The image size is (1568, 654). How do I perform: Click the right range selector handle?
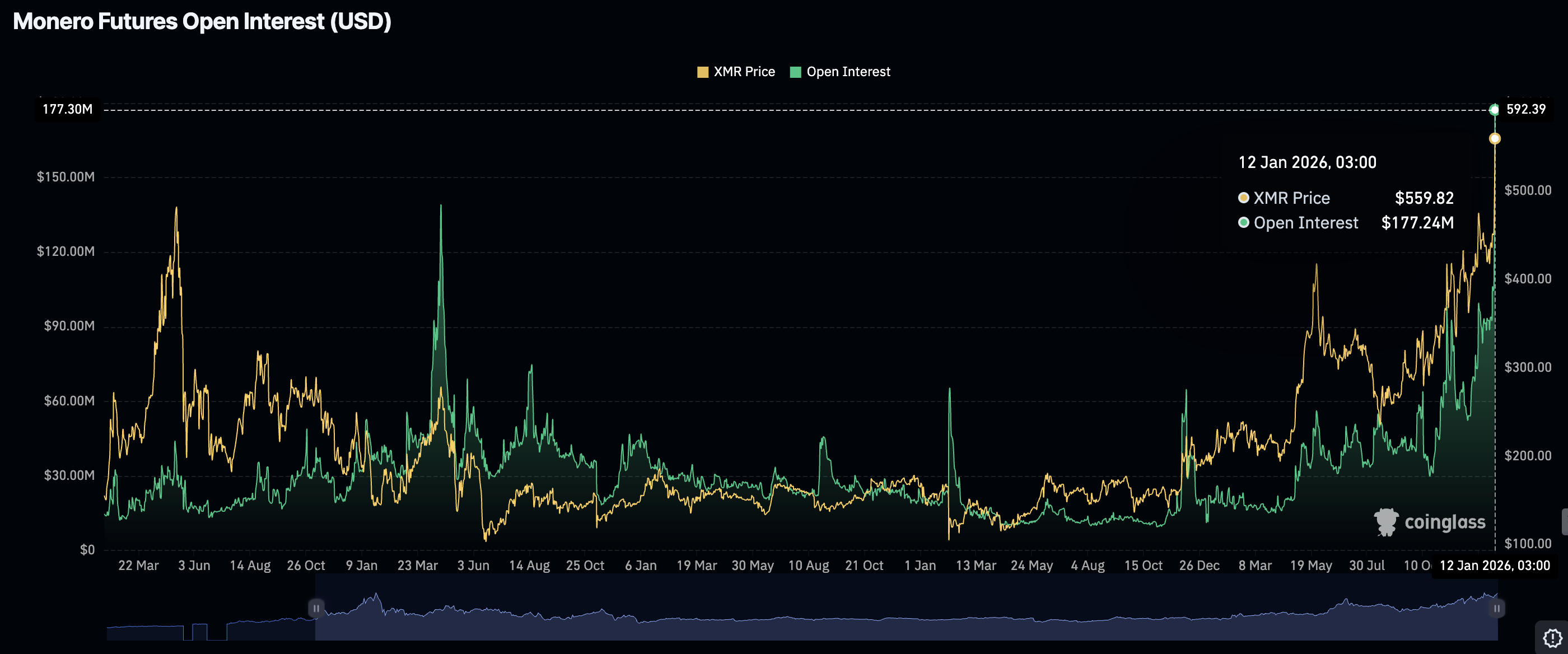click(1496, 608)
